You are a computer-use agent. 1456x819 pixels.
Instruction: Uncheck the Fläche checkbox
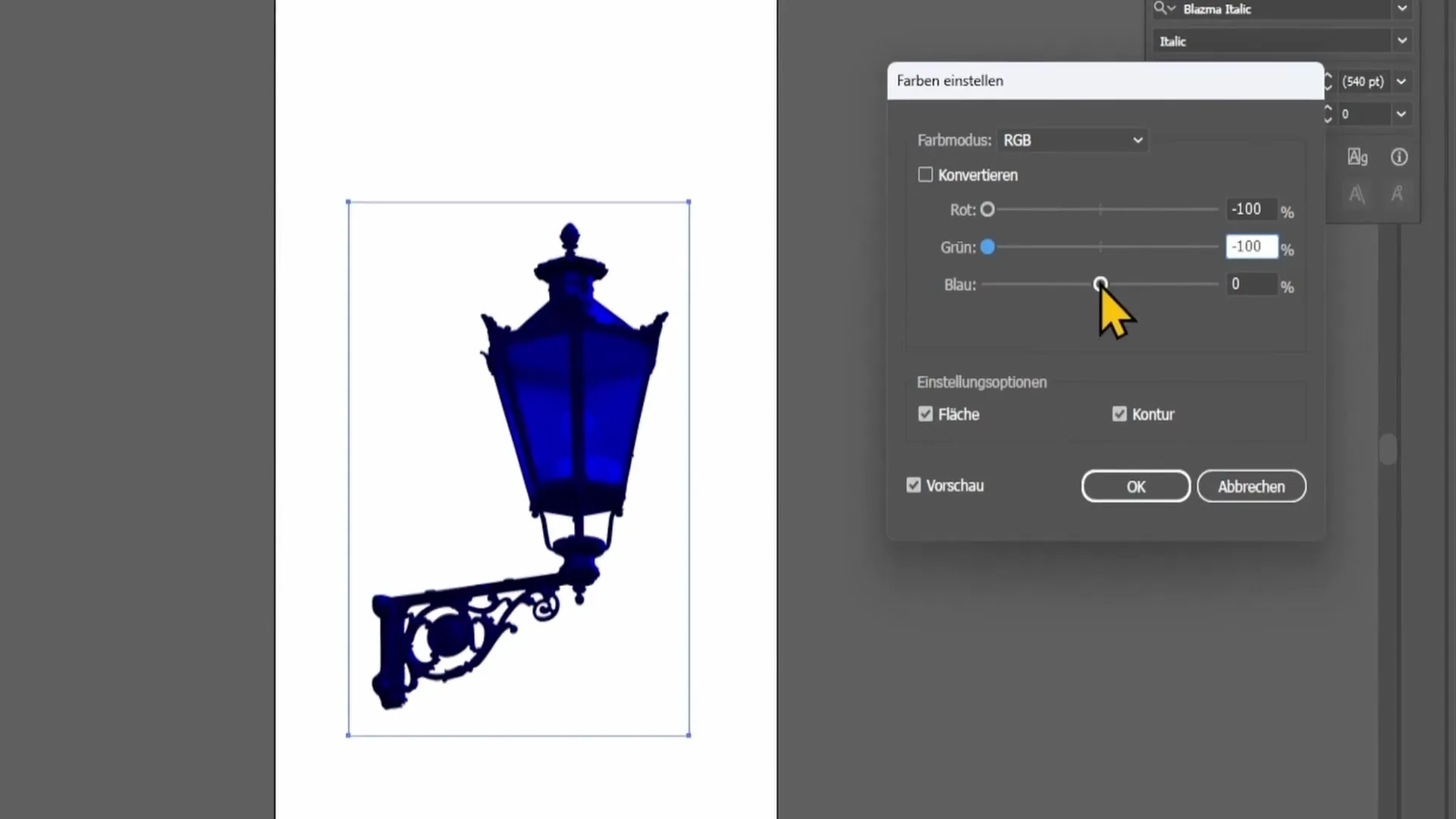[x=925, y=414]
